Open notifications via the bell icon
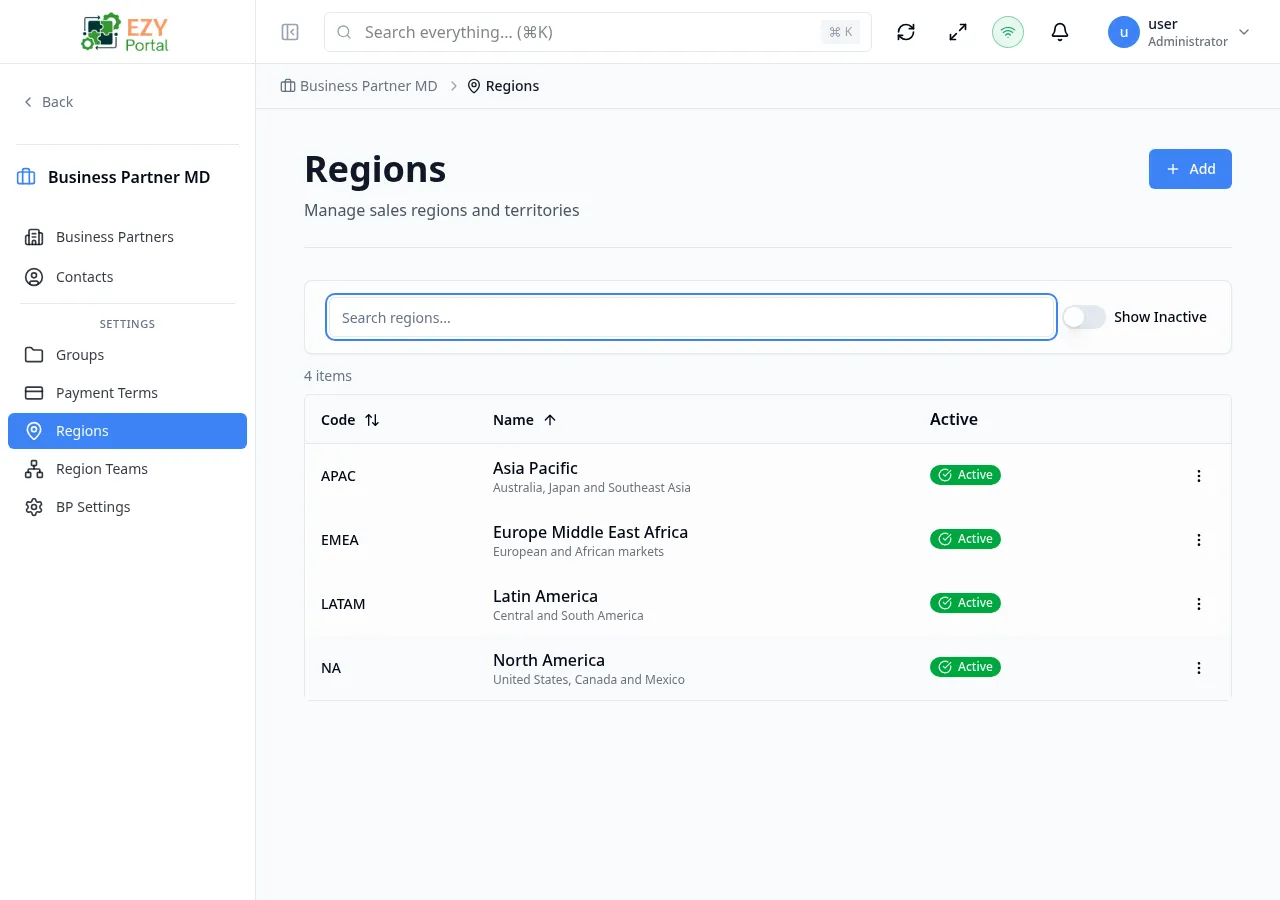The width and height of the screenshot is (1280, 900). pos(1060,32)
